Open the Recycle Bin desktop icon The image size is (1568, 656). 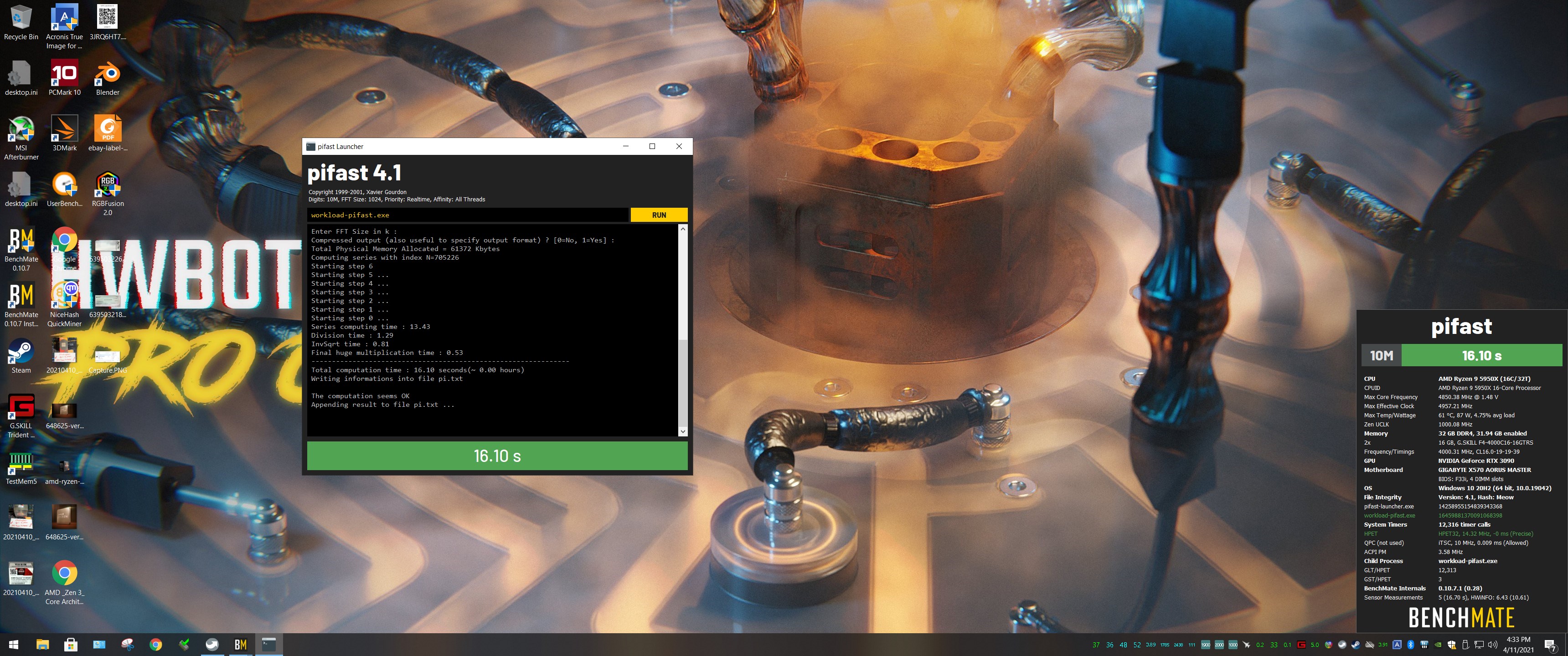point(21,23)
